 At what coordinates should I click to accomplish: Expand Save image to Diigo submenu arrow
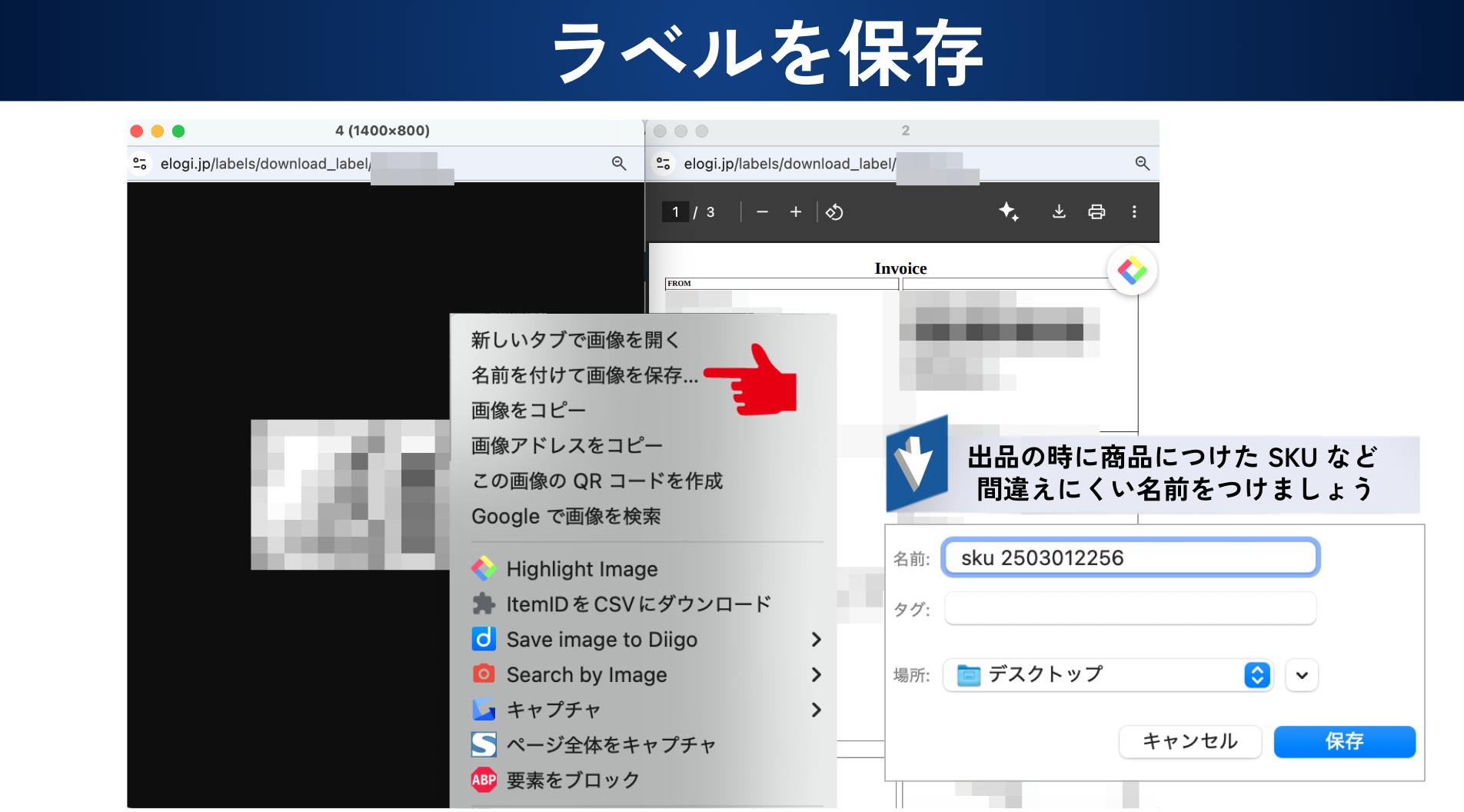coord(816,640)
